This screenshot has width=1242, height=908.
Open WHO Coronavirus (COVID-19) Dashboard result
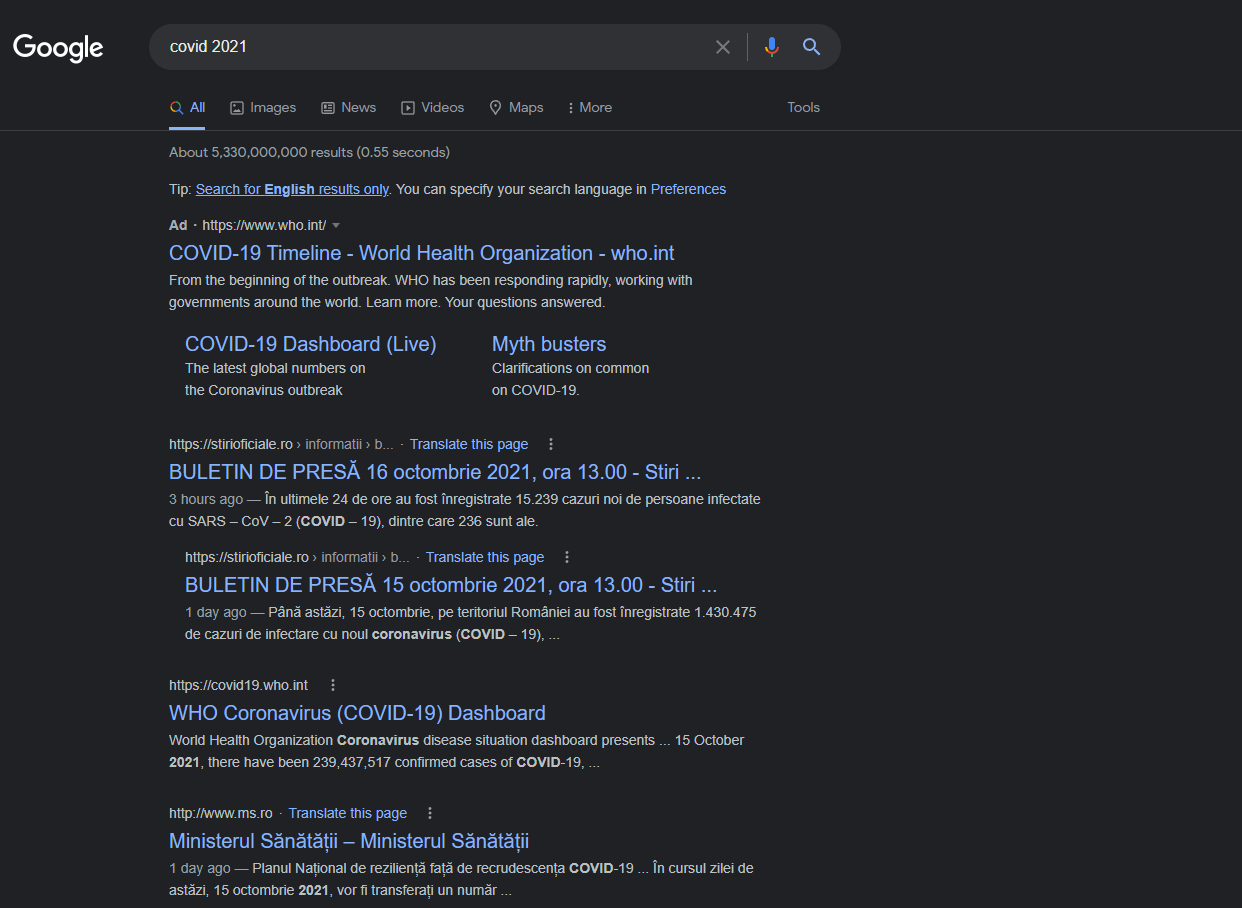click(357, 713)
